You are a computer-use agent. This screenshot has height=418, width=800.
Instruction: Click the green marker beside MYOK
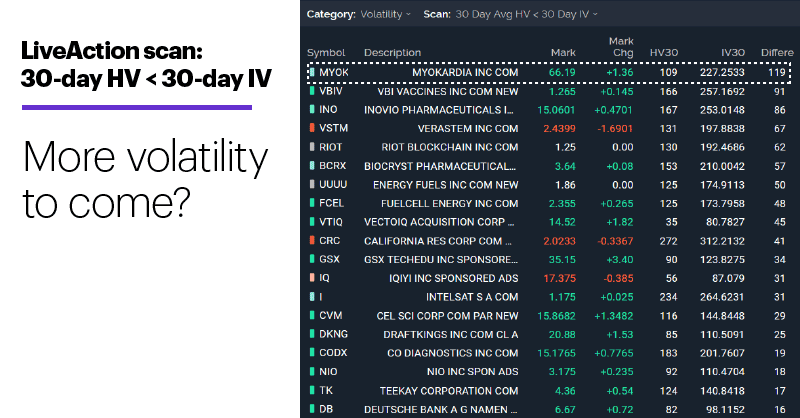pos(311,73)
